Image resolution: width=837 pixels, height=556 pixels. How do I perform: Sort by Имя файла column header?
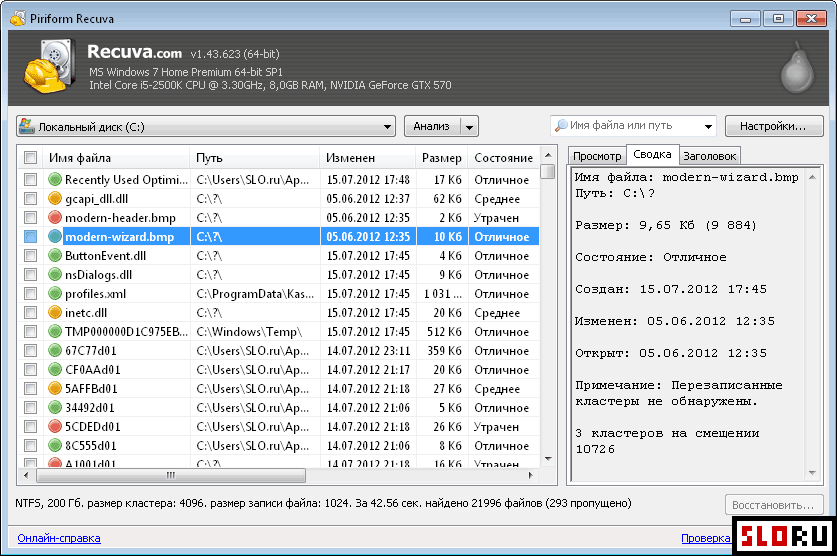(x=116, y=158)
